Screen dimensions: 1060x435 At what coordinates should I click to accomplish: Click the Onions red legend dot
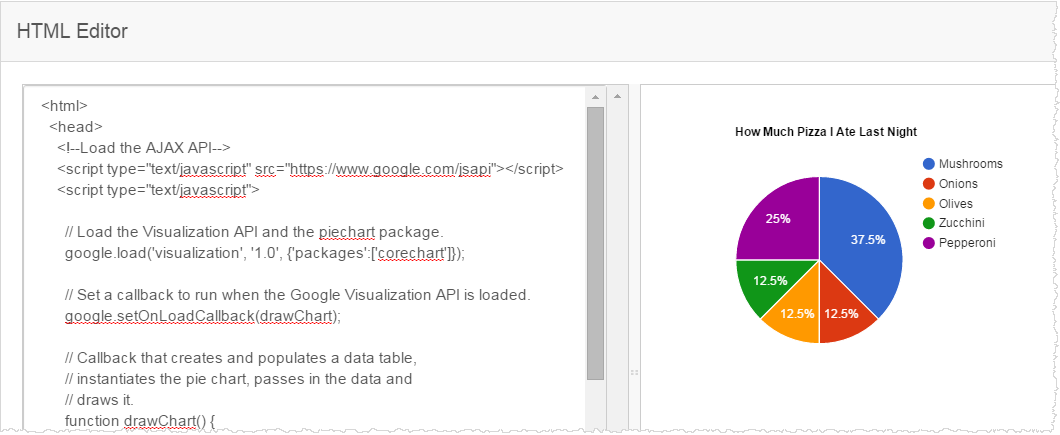pyautogui.click(x=929, y=184)
